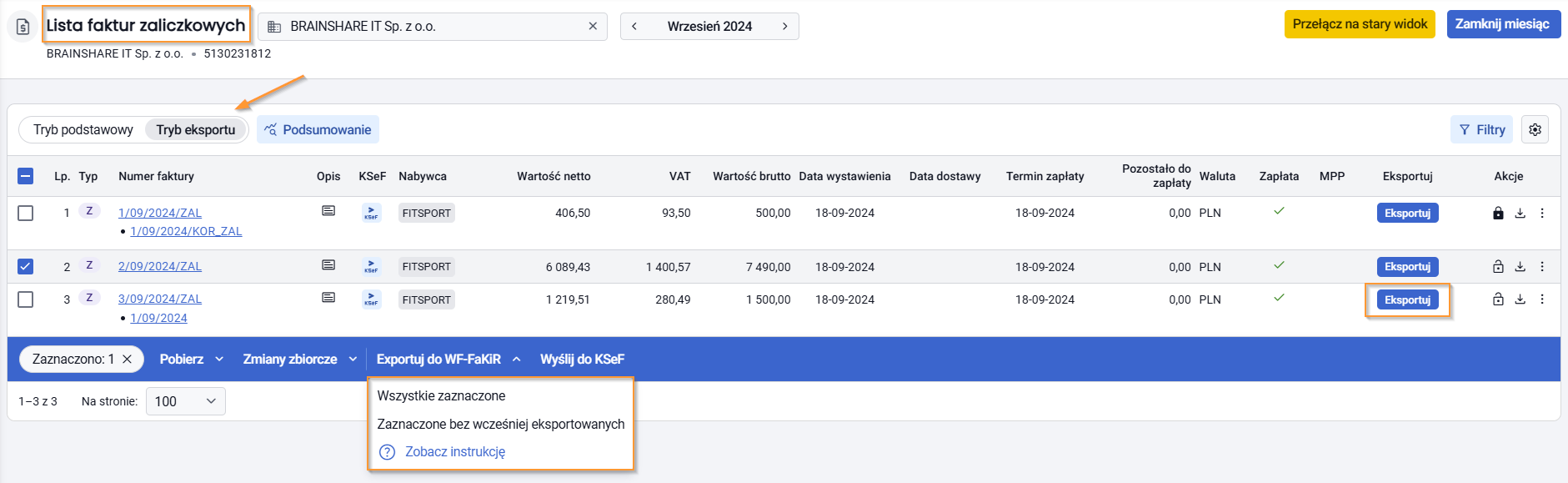Click the open lock icon on 3/09/2024/ZAL
Viewport: 1568px width, 483px height.
pos(1498,299)
